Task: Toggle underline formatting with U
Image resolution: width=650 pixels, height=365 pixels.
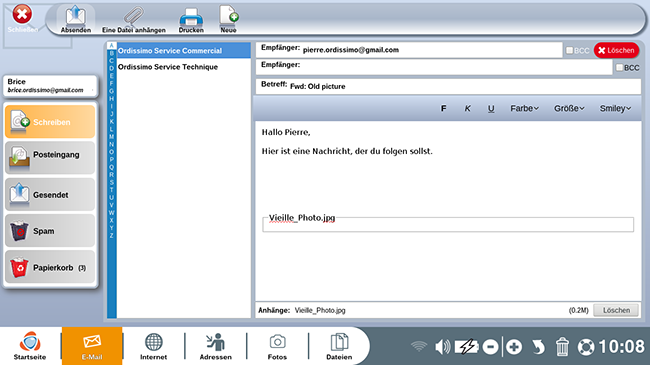Action: 491,108
